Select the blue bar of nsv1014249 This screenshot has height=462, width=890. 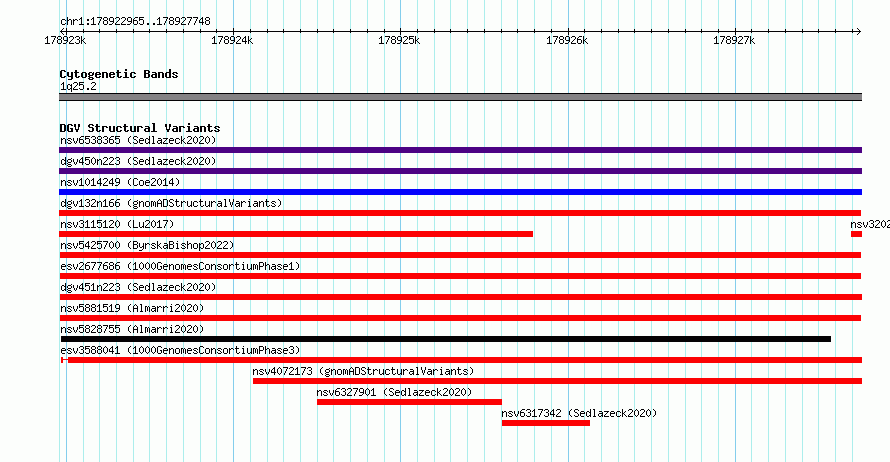pos(460,192)
